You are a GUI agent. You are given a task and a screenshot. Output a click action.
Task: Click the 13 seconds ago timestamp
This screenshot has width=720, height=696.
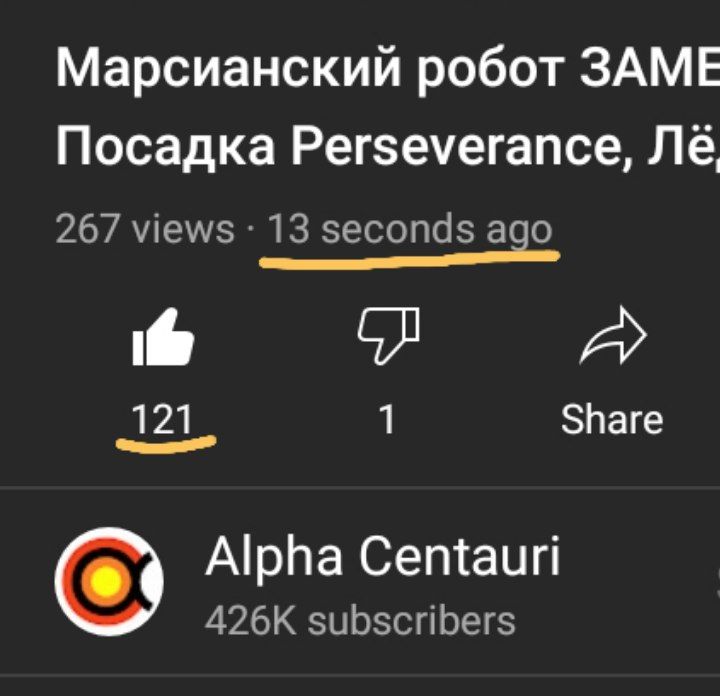[410, 230]
